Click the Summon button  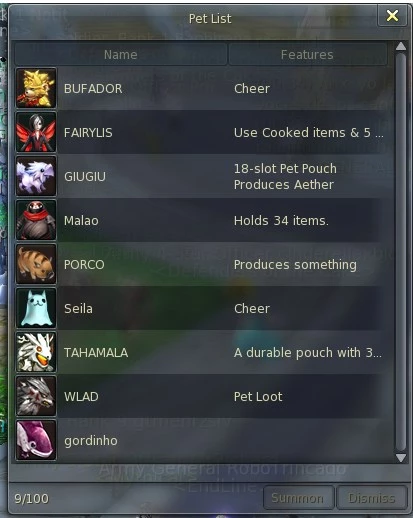tap(298, 498)
